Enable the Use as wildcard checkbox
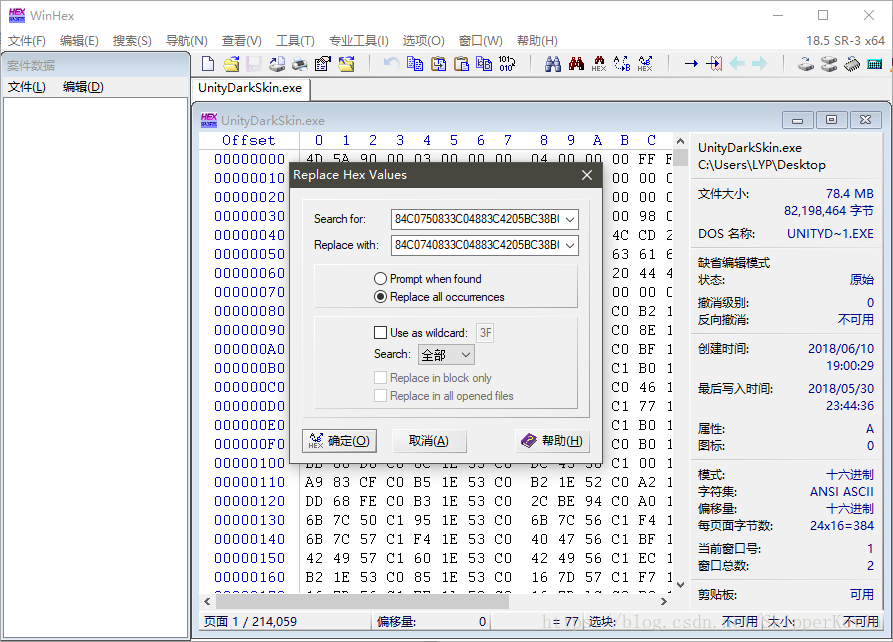 [380, 333]
